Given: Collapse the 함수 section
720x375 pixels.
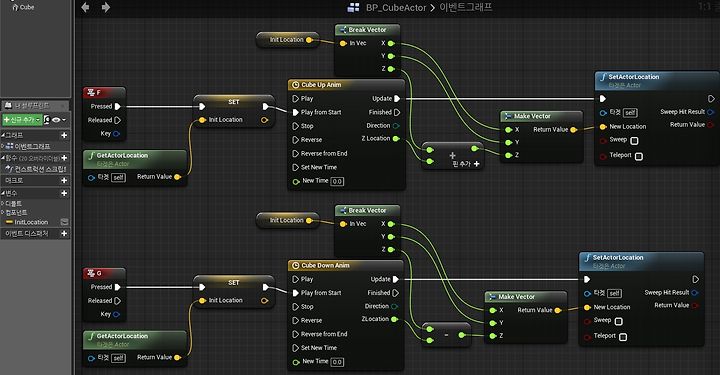Looking at the screenshot, I should click(x=3, y=158).
